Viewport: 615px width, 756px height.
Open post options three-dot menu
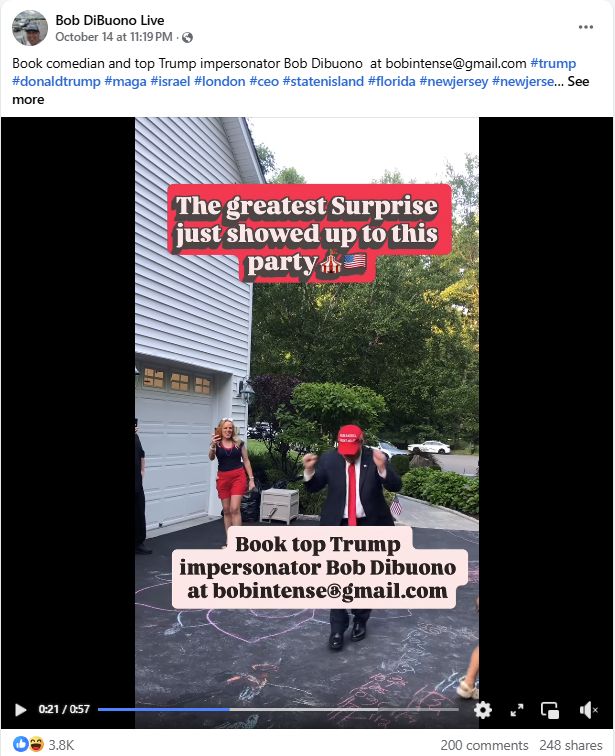pyautogui.click(x=586, y=27)
